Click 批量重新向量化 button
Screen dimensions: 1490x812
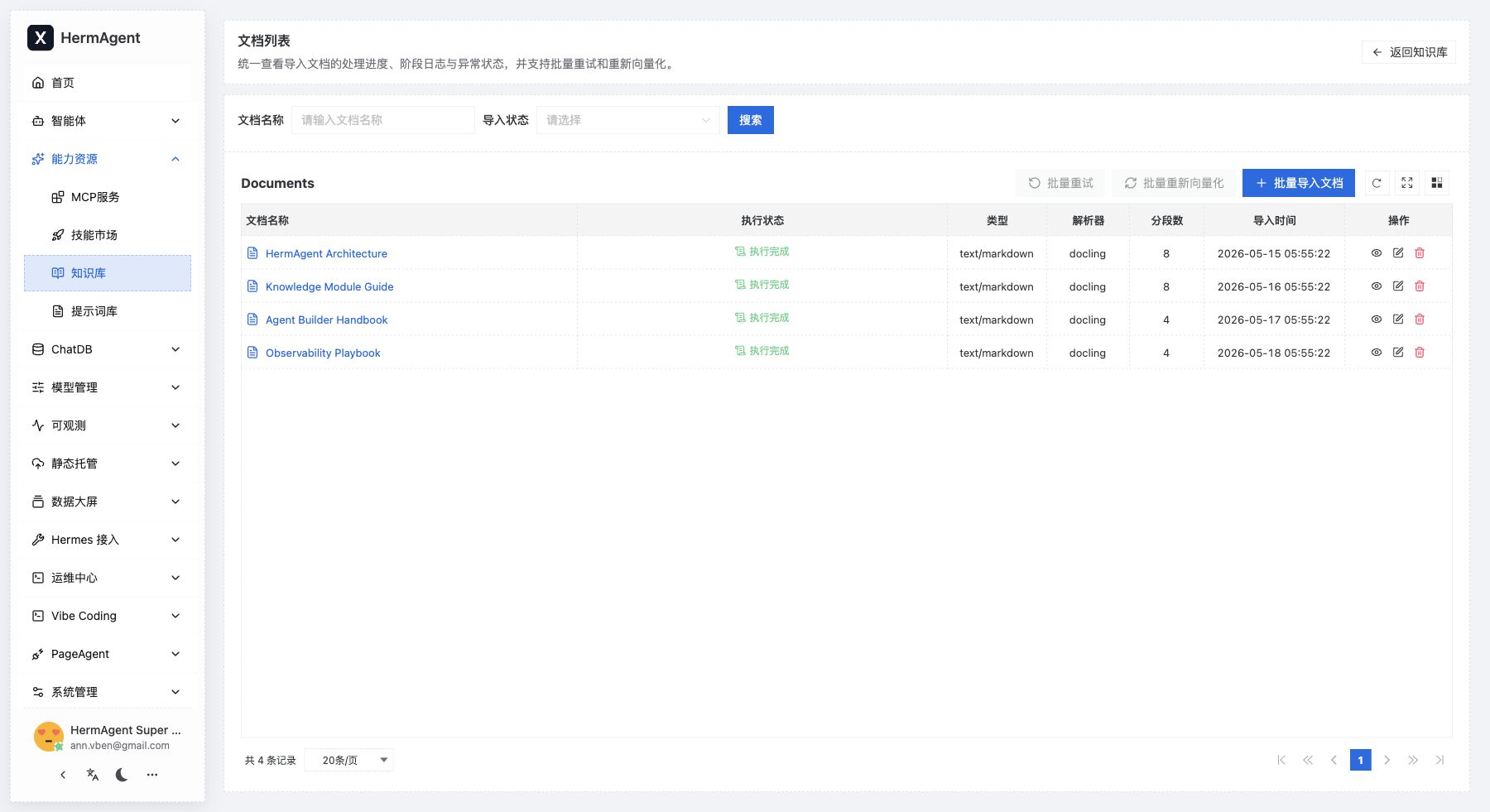pyautogui.click(x=1174, y=183)
